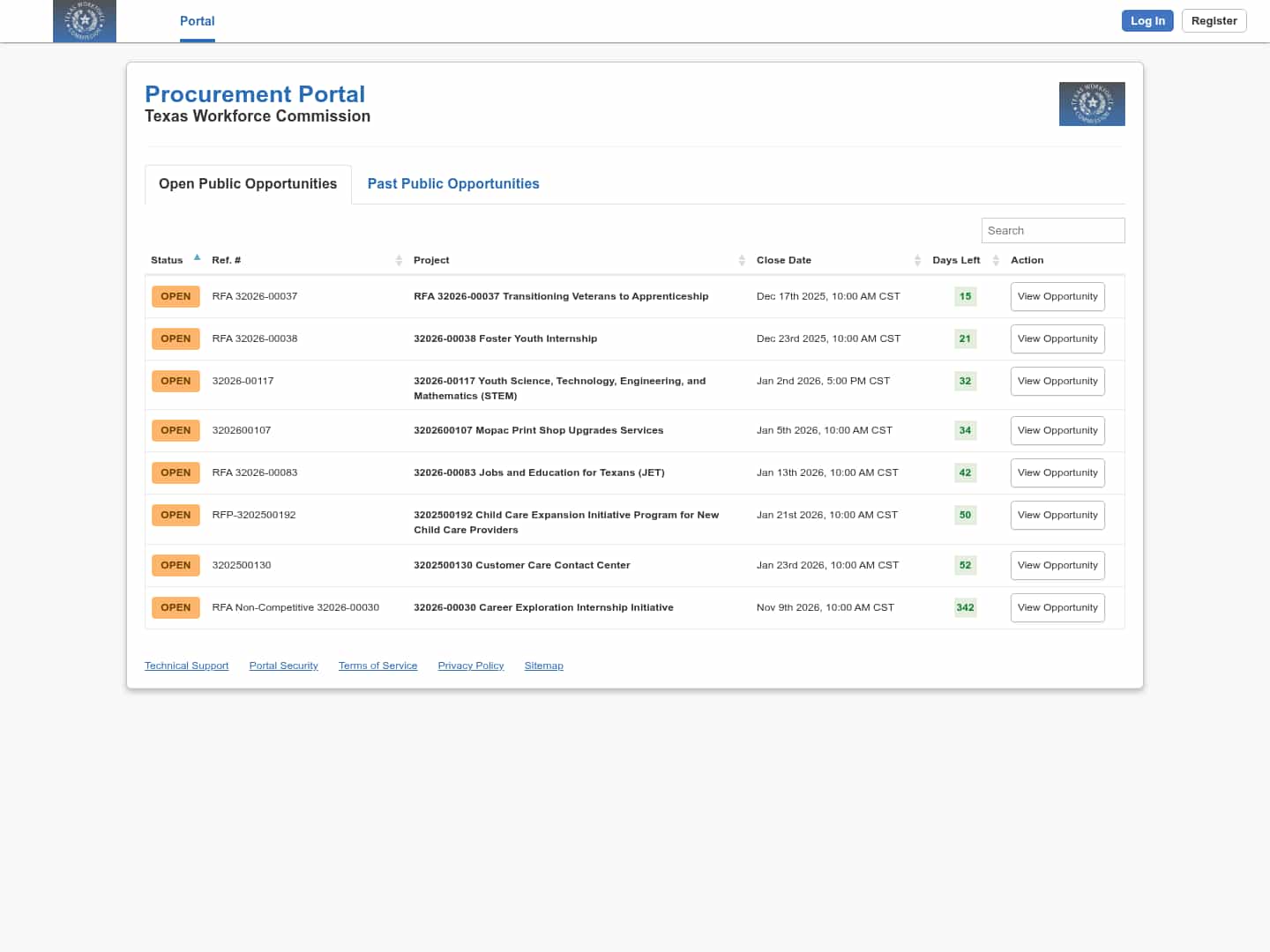The height and width of the screenshot is (952, 1270).
Task: View opportunity for Transitioning Veterans to Apprenticeship
Action: pos(1057,297)
